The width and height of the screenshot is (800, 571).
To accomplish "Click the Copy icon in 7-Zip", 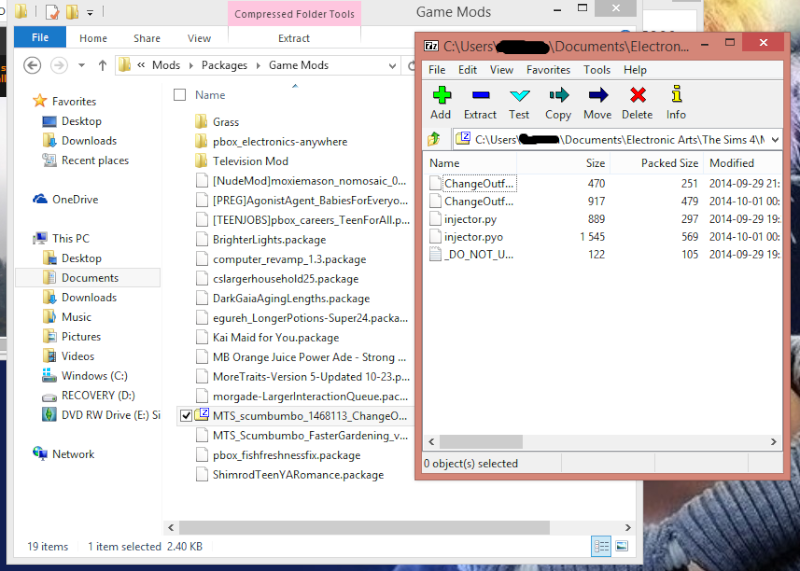I will click(558, 103).
